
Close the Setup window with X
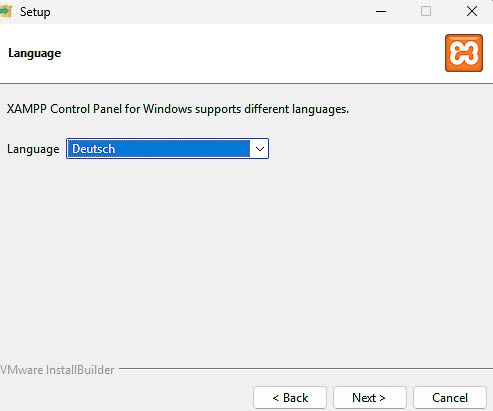pyautogui.click(x=472, y=12)
